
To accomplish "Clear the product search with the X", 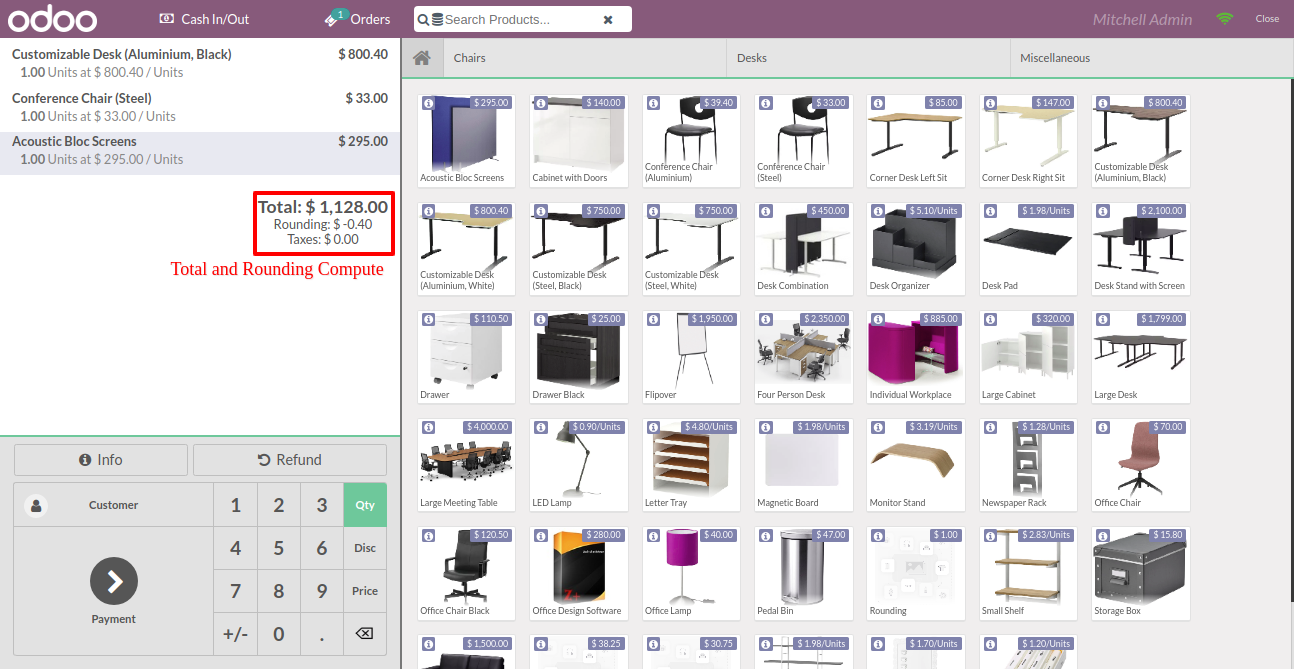I will point(608,20).
